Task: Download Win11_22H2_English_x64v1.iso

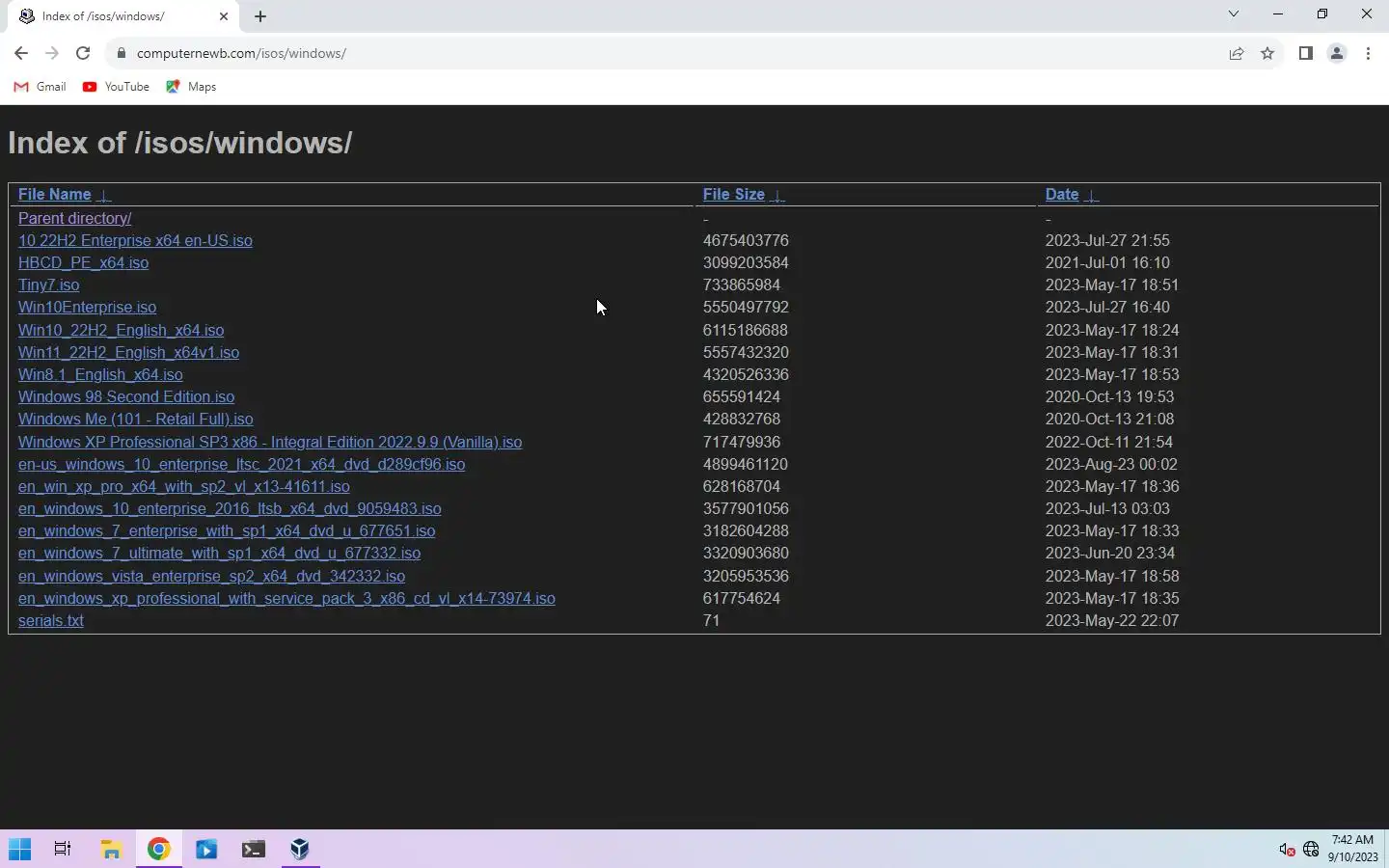Action: coord(128,353)
